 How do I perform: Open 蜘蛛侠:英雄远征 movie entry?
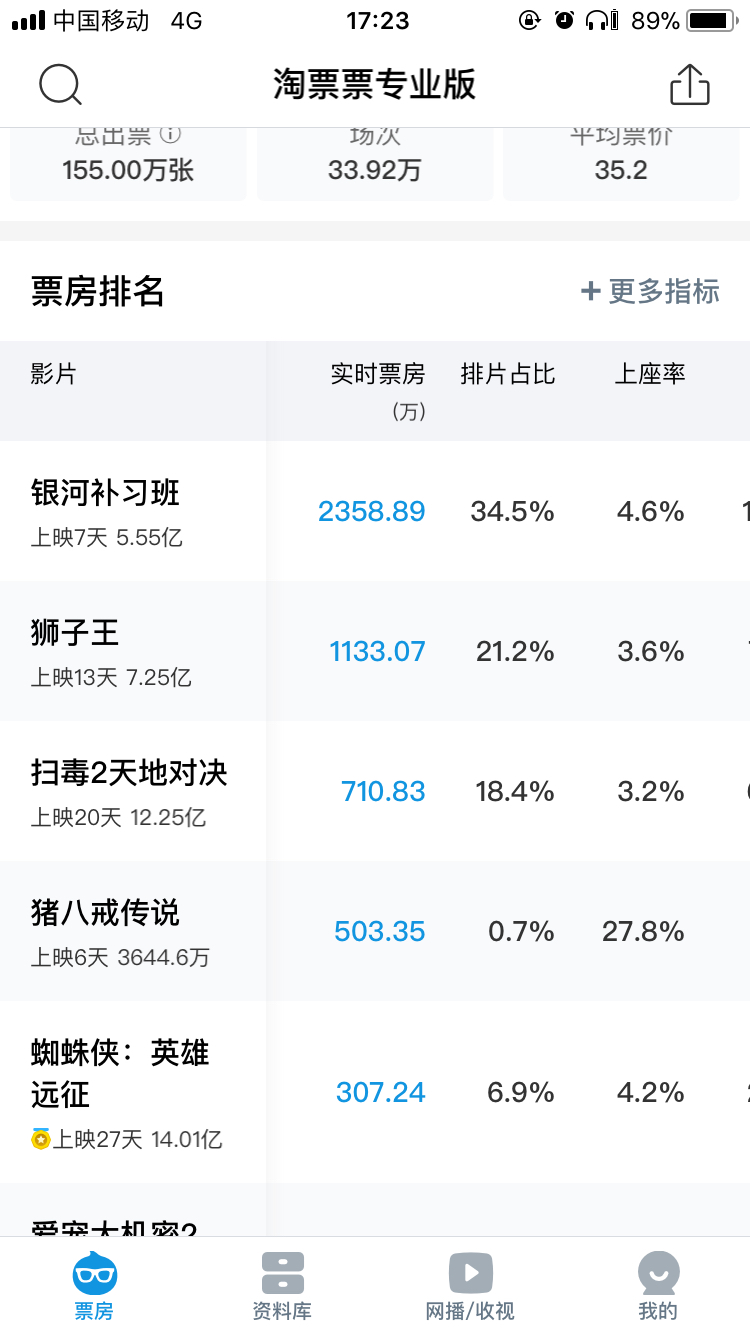coord(120,1073)
